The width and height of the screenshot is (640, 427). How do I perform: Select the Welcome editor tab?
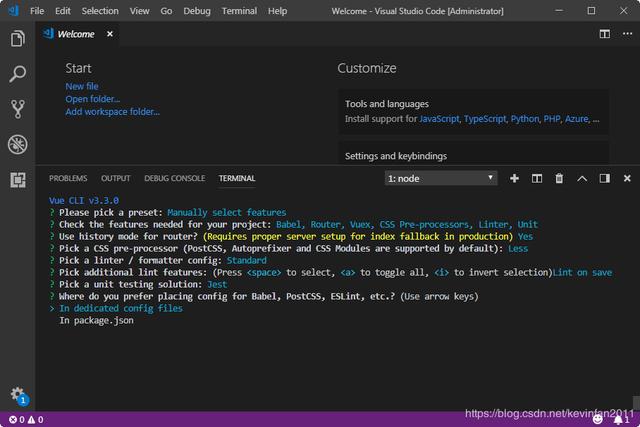pos(76,34)
